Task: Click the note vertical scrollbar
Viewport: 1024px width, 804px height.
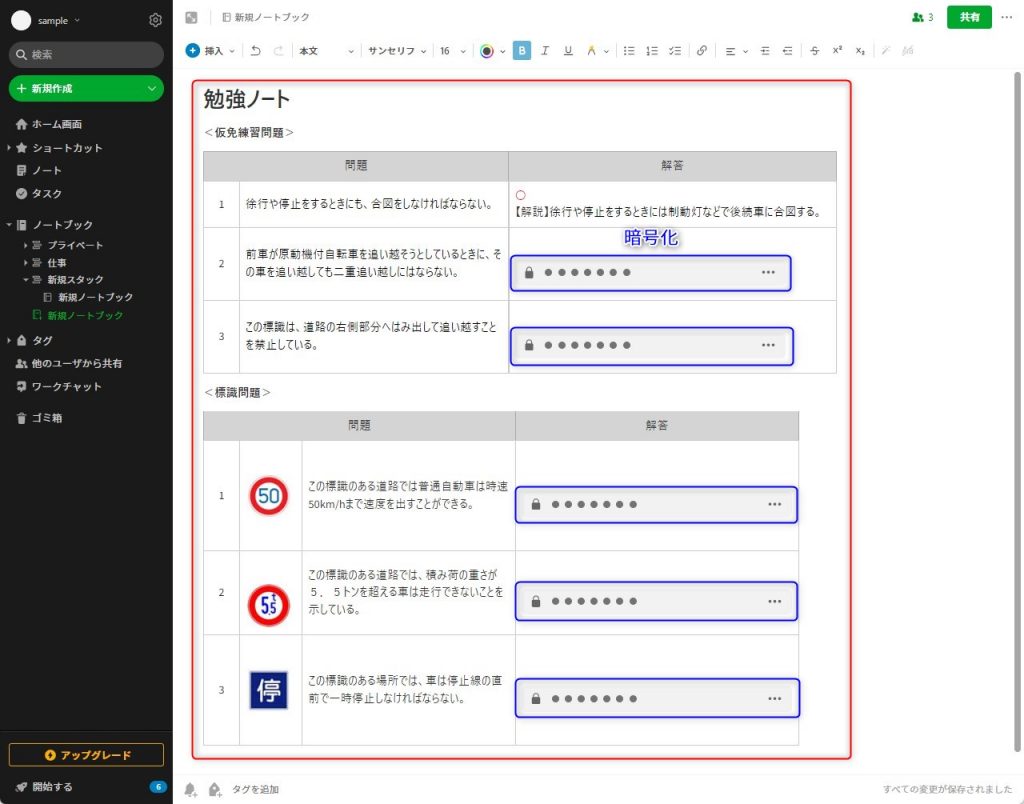Action: click(x=1017, y=411)
